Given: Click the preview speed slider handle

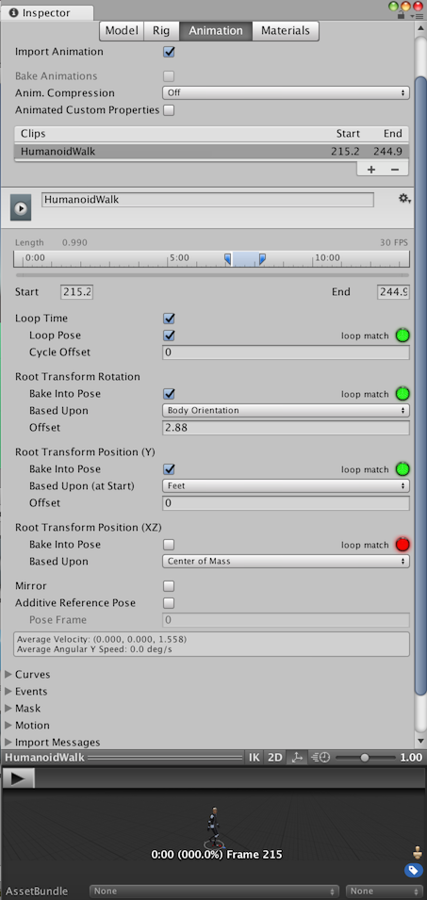Looking at the screenshot, I should coord(364,758).
